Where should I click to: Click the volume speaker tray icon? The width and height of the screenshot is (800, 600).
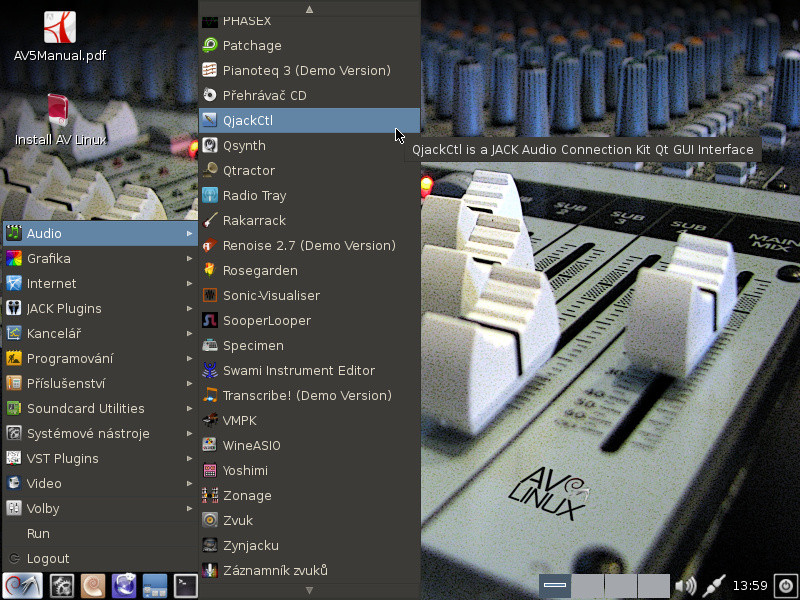click(685, 585)
